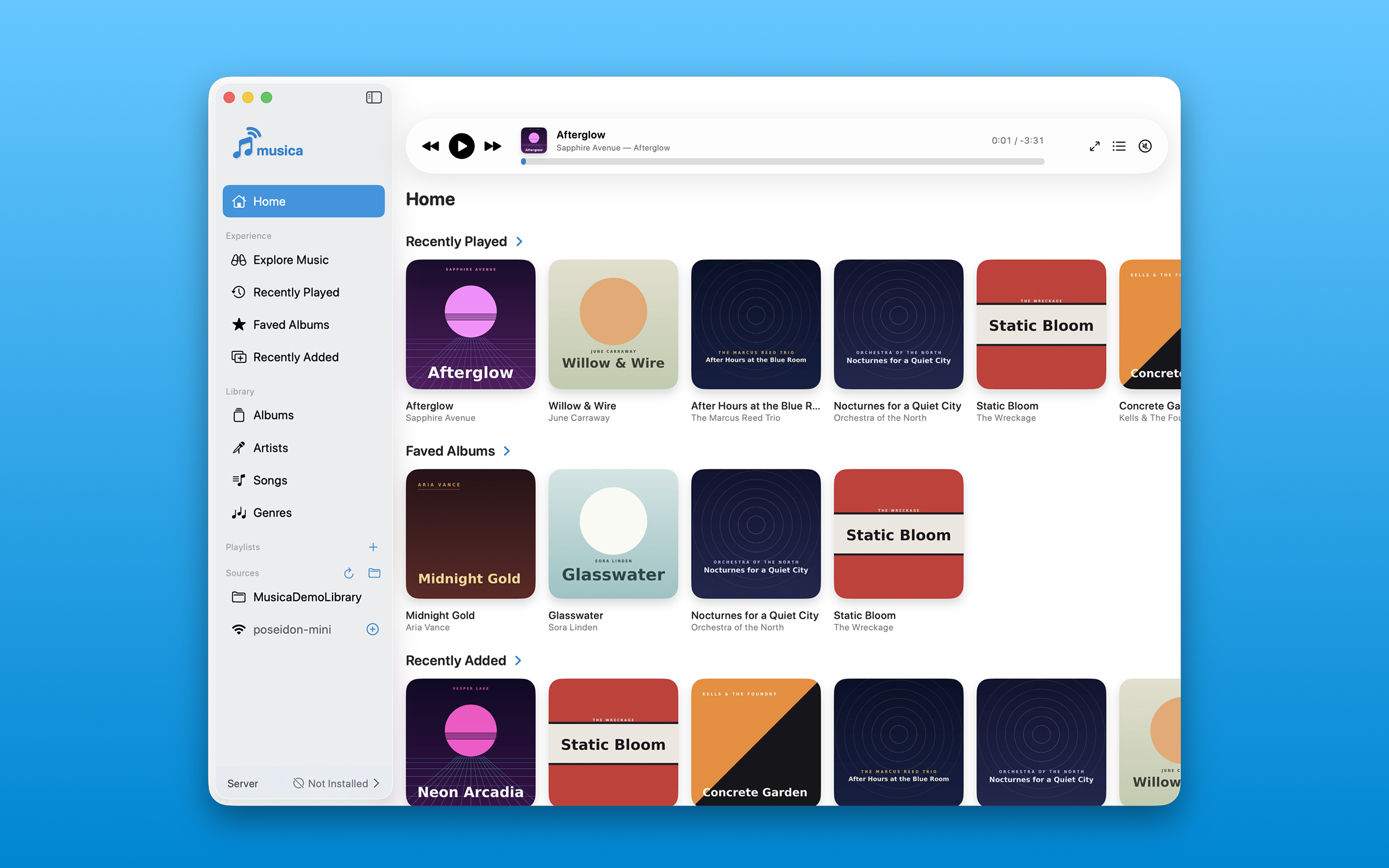Viewport: 1389px width, 868px height.
Task: Click the Afterglow now-playing artwork thumbnail
Action: coord(534,141)
